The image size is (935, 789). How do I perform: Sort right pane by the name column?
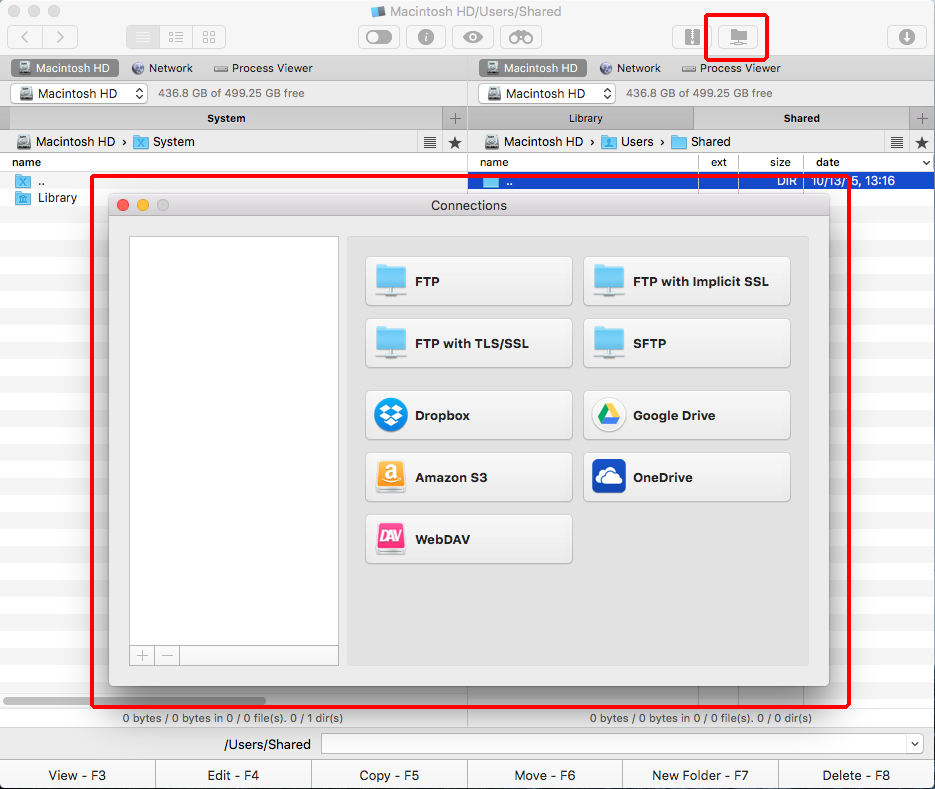click(583, 162)
